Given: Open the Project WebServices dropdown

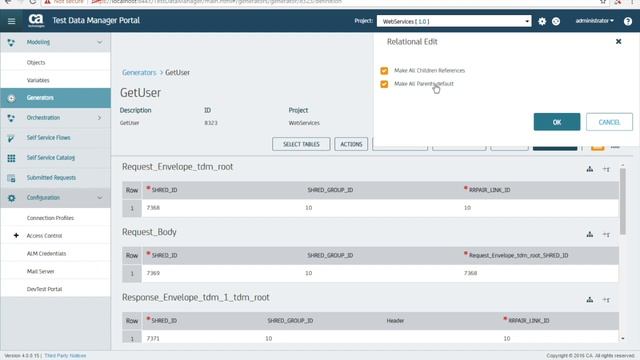Looking at the screenshot, I should click(454, 21).
